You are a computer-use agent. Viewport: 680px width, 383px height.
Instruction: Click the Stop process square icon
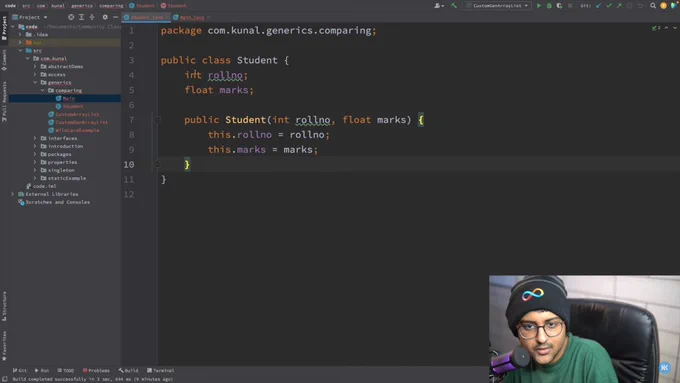(570, 6)
